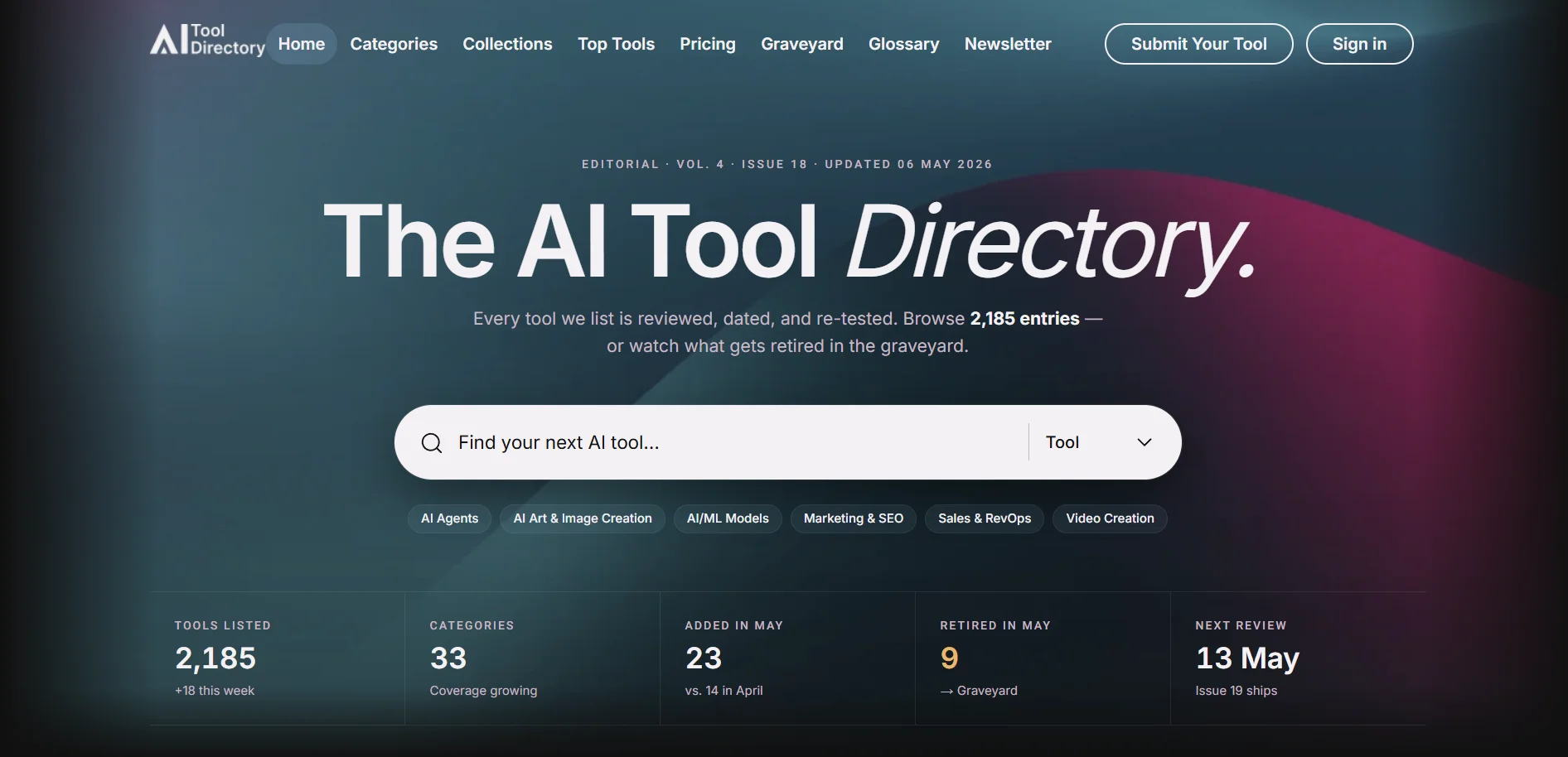Select the Video Creation chip

tap(1110, 518)
